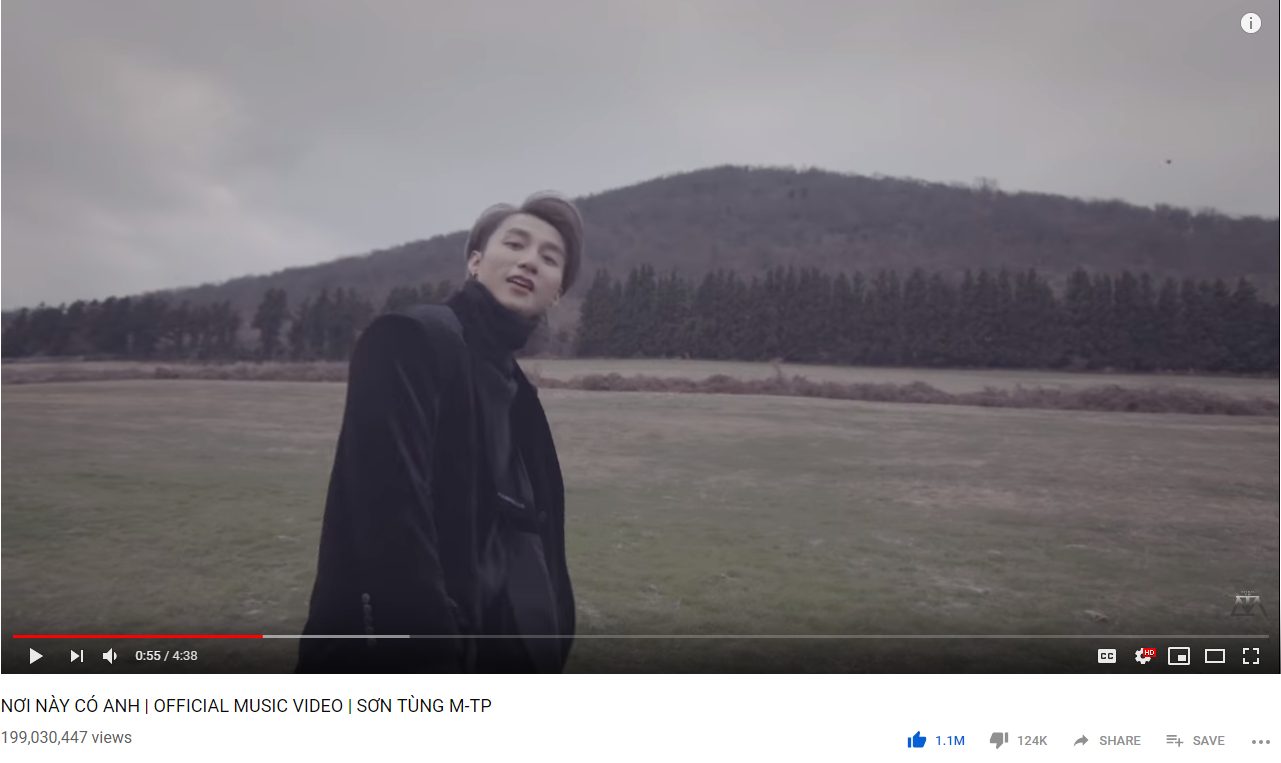Play the paused music video
Viewport: 1281px width, 763px height.
pos(35,656)
